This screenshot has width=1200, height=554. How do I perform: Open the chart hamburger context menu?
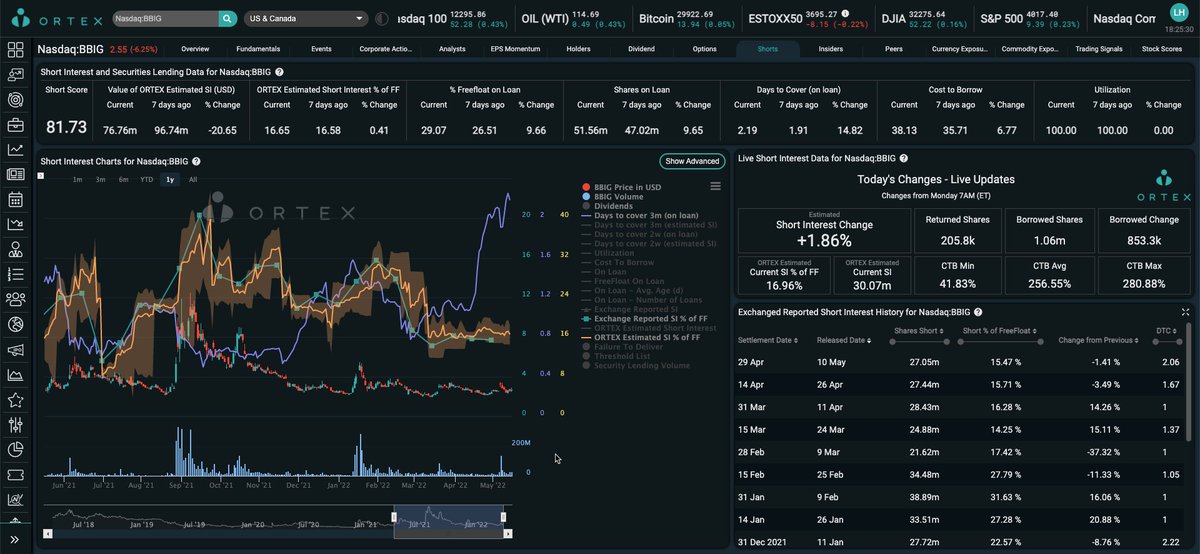point(715,186)
